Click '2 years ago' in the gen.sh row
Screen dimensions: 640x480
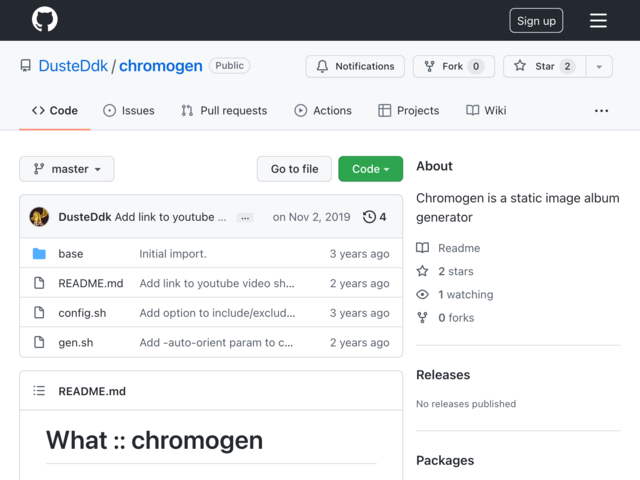pyautogui.click(x=359, y=342)
